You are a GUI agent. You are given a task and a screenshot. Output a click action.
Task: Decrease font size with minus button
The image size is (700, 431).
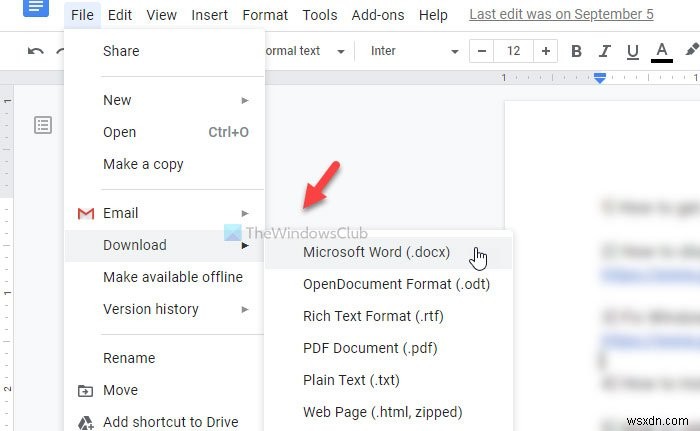coord(483,51)
